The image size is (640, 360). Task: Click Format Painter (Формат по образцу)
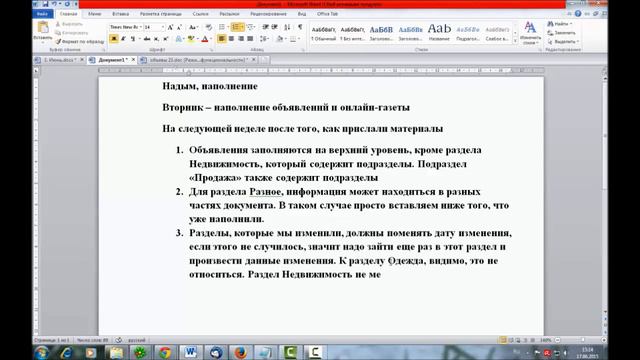pyautogui.click(x=80, y=41)
